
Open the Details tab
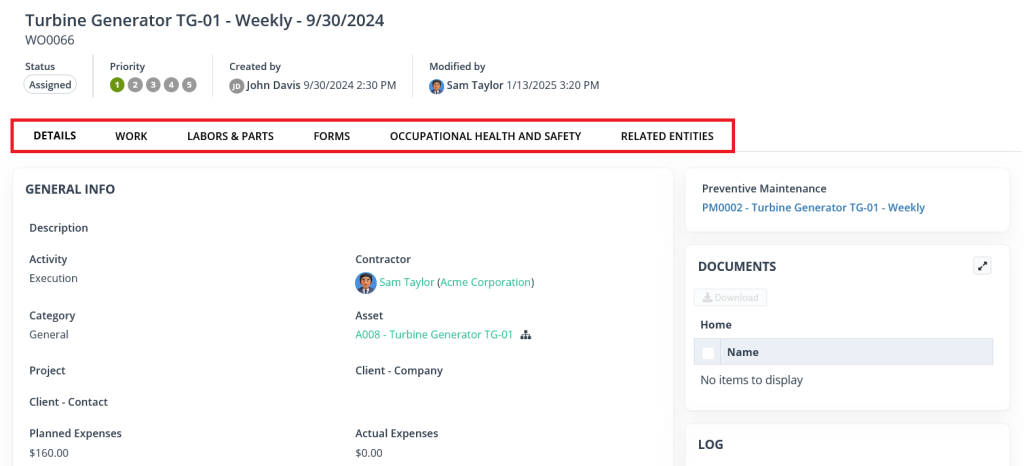pos(55,136)
